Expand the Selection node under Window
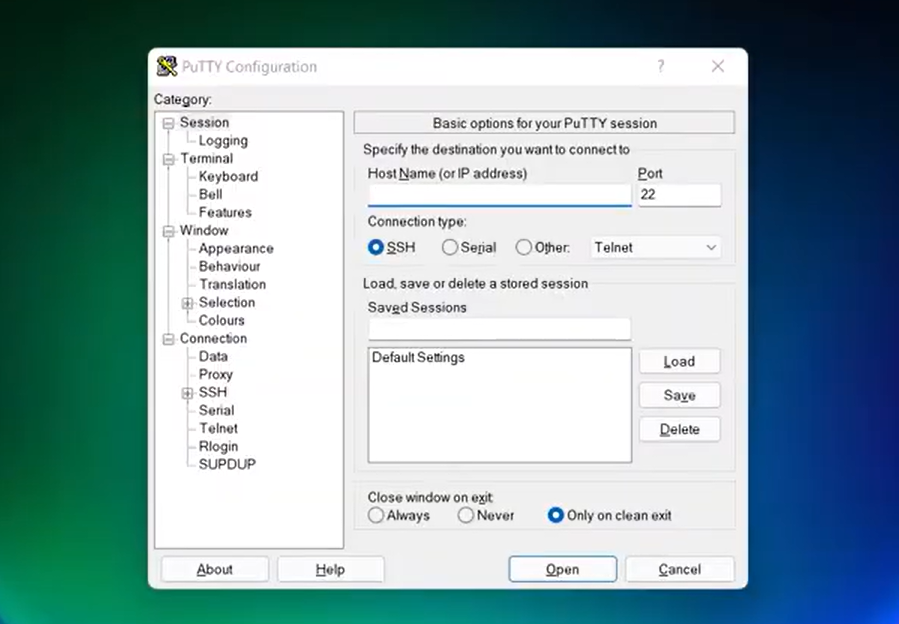This screenshot has height=624, width=899. pyautogui.click(x=187, y=303)
